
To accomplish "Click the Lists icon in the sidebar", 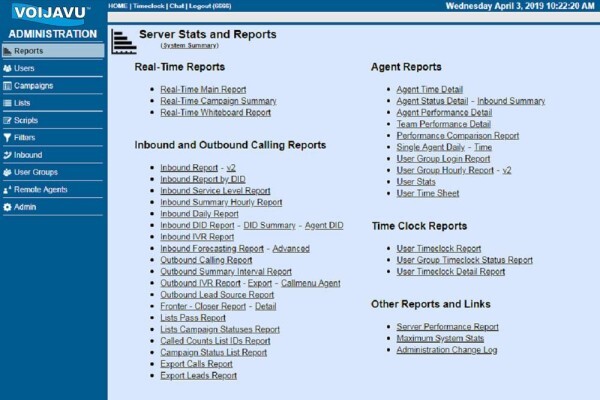I will point(7,103).
